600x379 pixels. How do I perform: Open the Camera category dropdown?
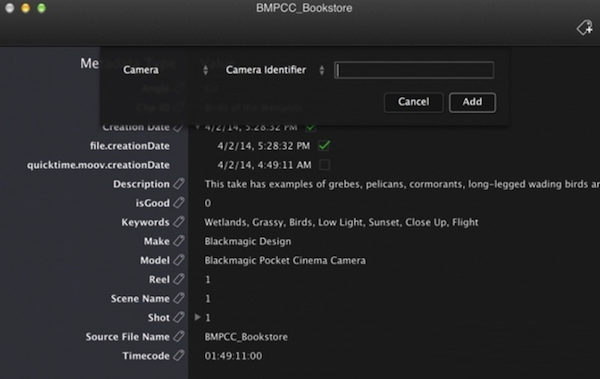pyautogui.click(x=165, y=70)
